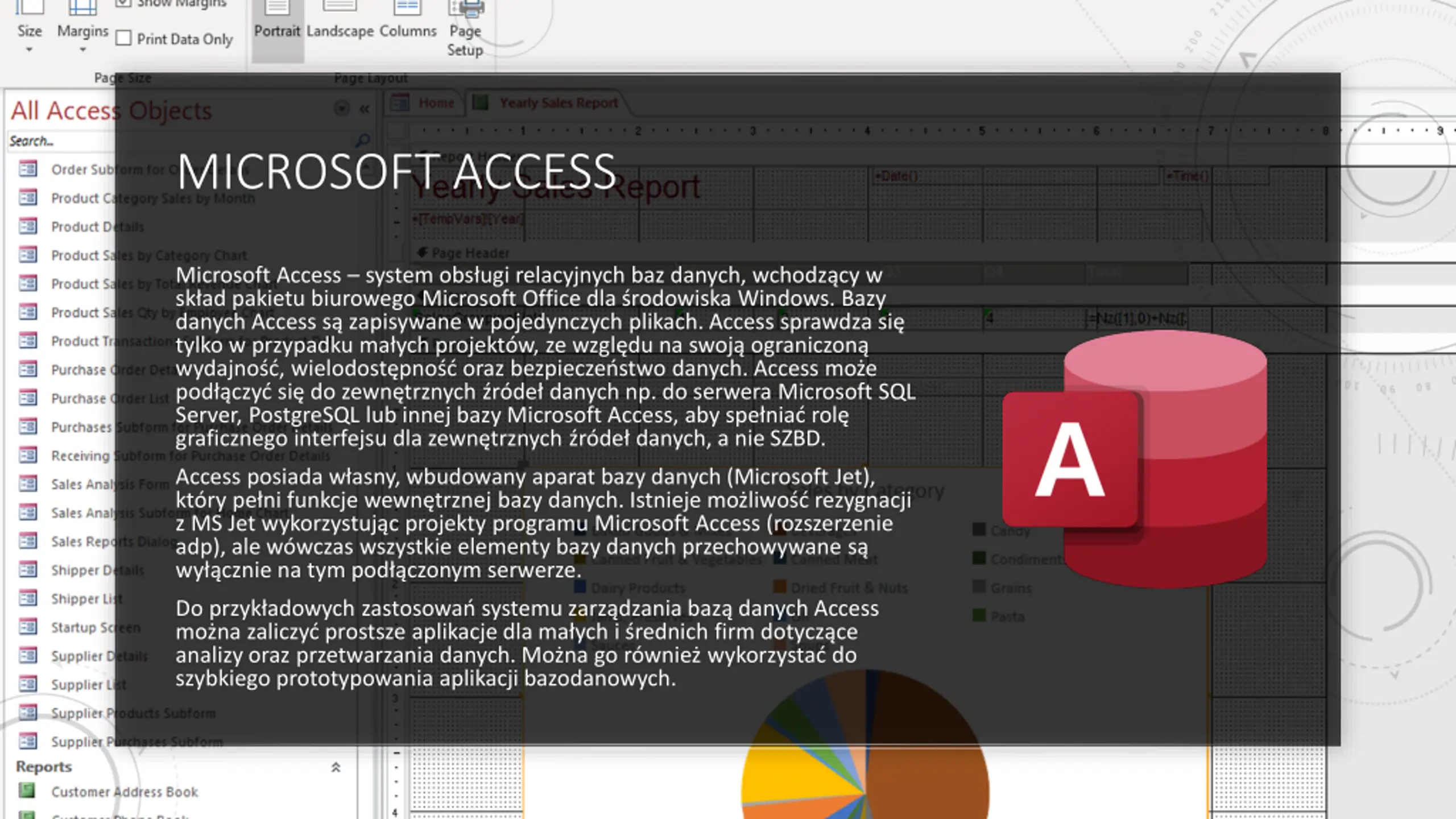This screenshot has height=819, width=1456.
Task: Click the Grains legend entry in the chart
Action: [x=1002, y=588]
